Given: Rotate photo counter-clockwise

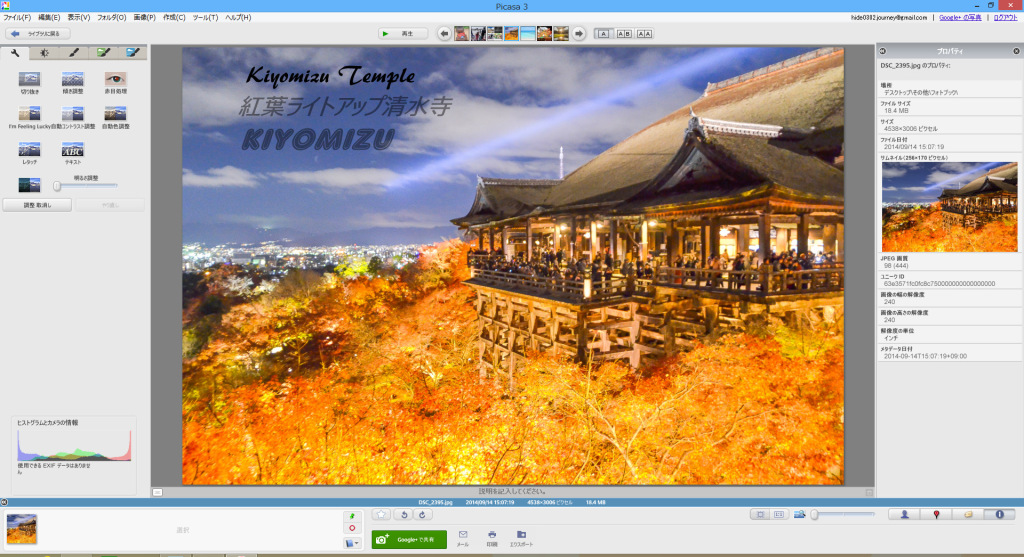Looking at the screenshot, I should 404,515.
